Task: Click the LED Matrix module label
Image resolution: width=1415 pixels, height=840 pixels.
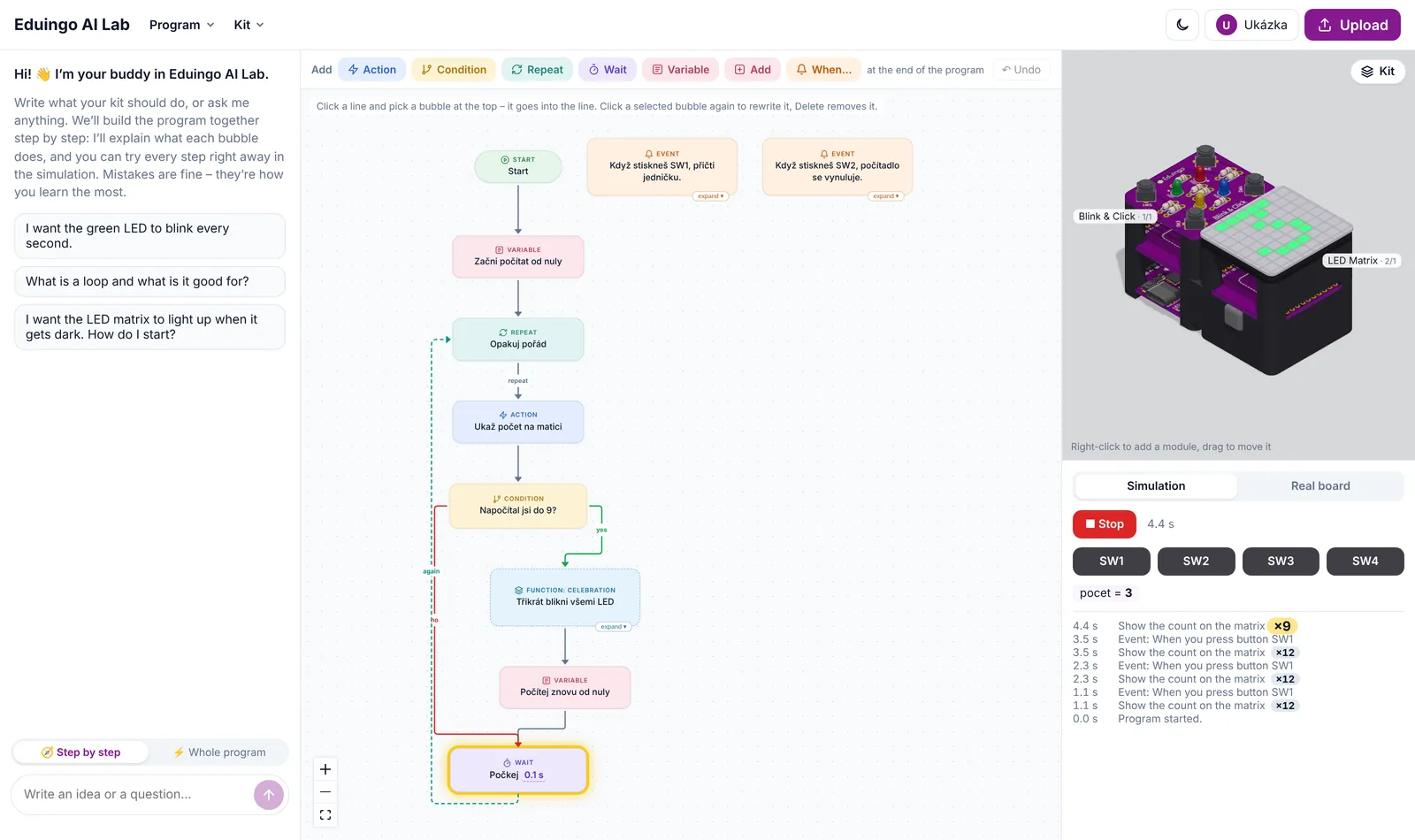Action: (x=1361, y=261)
